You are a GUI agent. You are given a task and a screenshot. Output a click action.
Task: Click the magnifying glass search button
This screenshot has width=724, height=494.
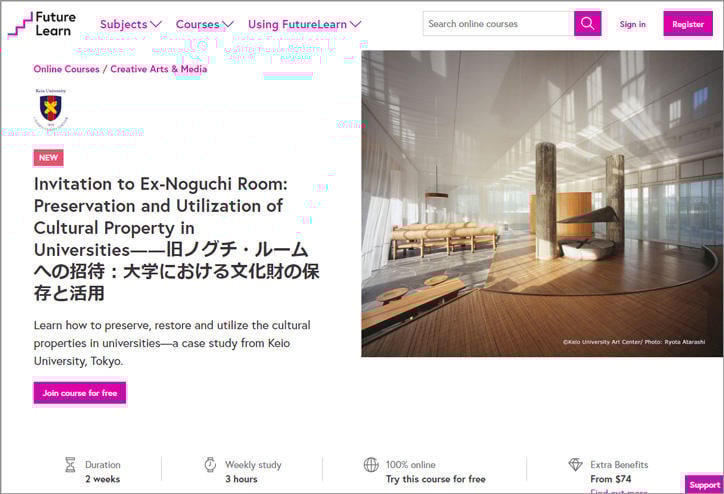click(587, 23)
